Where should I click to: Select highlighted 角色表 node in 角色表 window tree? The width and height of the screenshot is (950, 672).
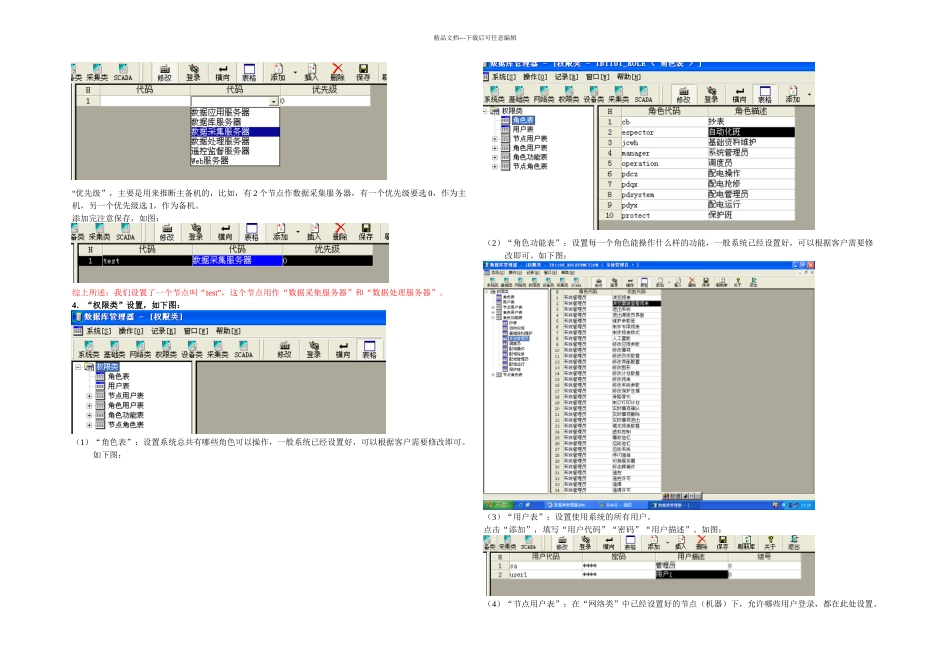(523, 121)
